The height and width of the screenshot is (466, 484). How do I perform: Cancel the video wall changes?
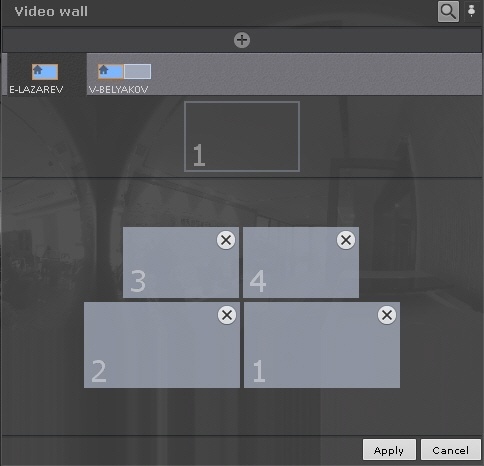[x=450, y=450]
